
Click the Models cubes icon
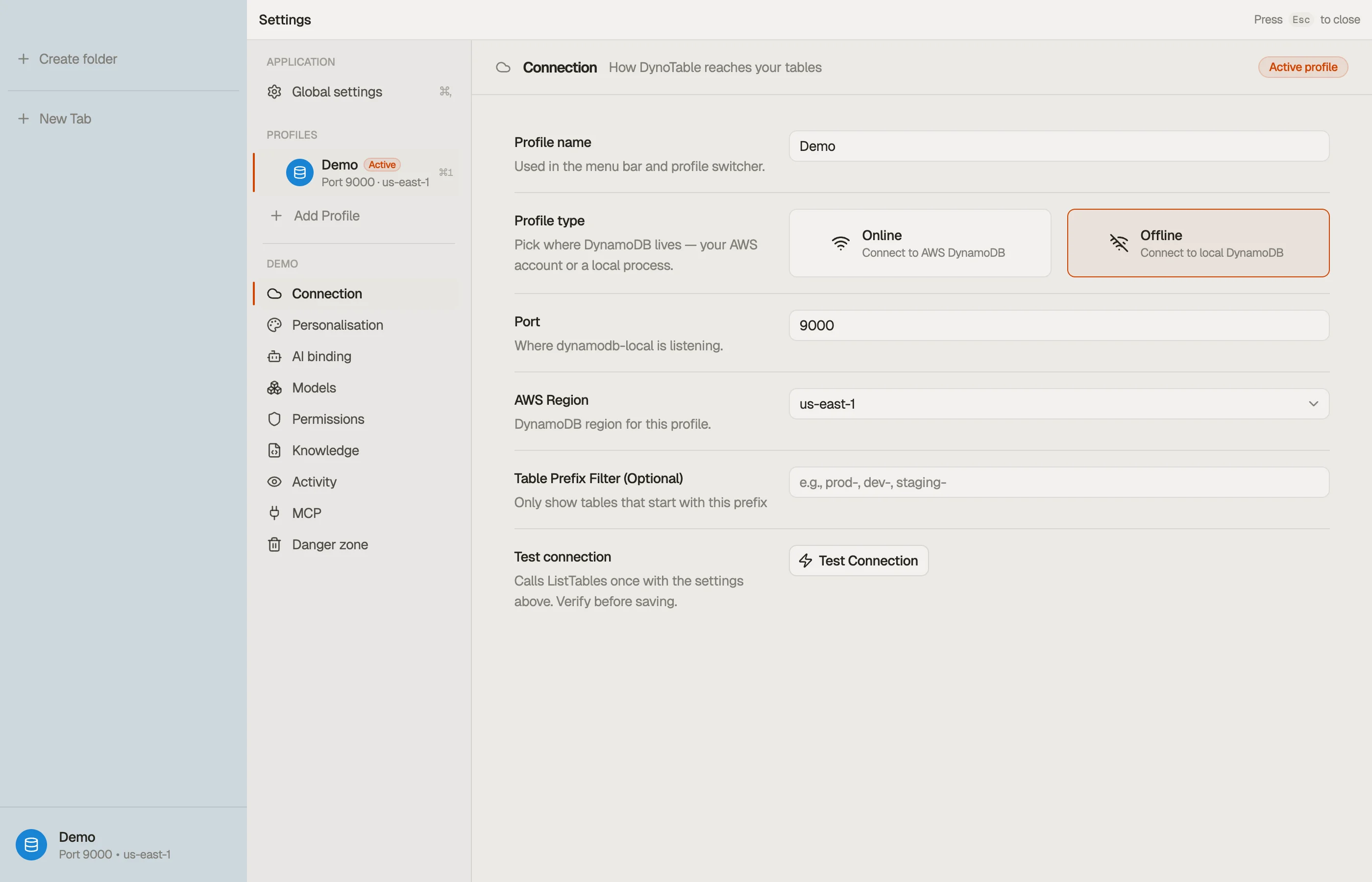pos(274,388)
